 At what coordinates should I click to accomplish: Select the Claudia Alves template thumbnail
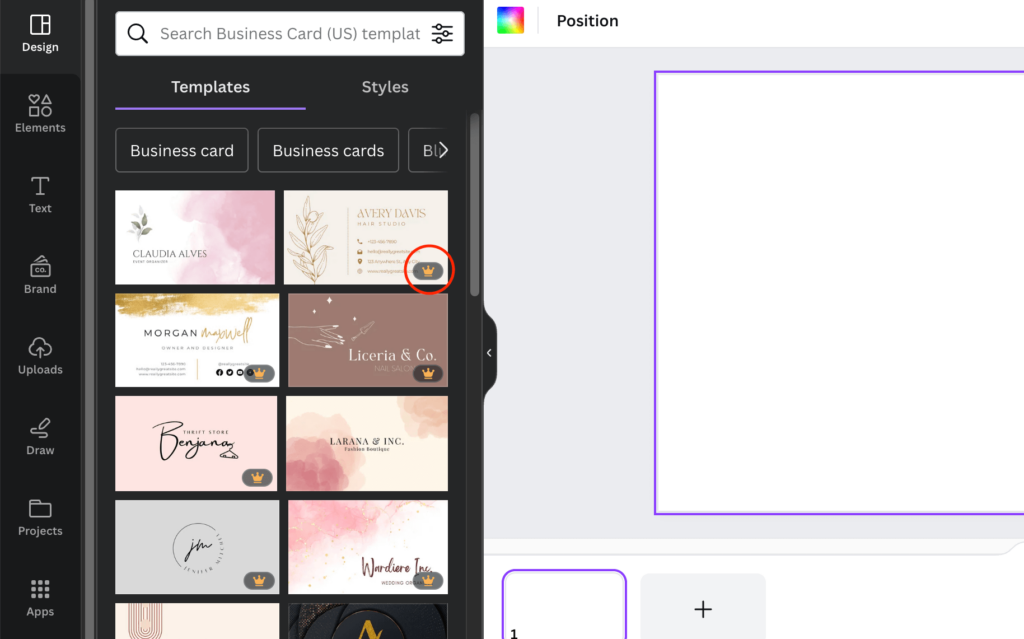coord(194,237)
